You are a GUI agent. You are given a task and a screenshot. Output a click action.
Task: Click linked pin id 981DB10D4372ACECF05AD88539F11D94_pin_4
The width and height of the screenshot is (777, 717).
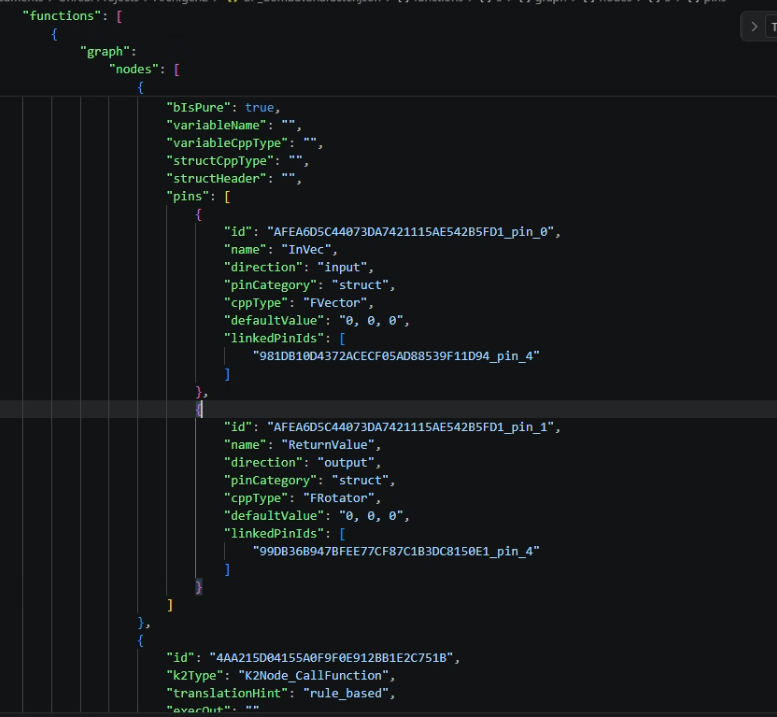tap(396, 356)
